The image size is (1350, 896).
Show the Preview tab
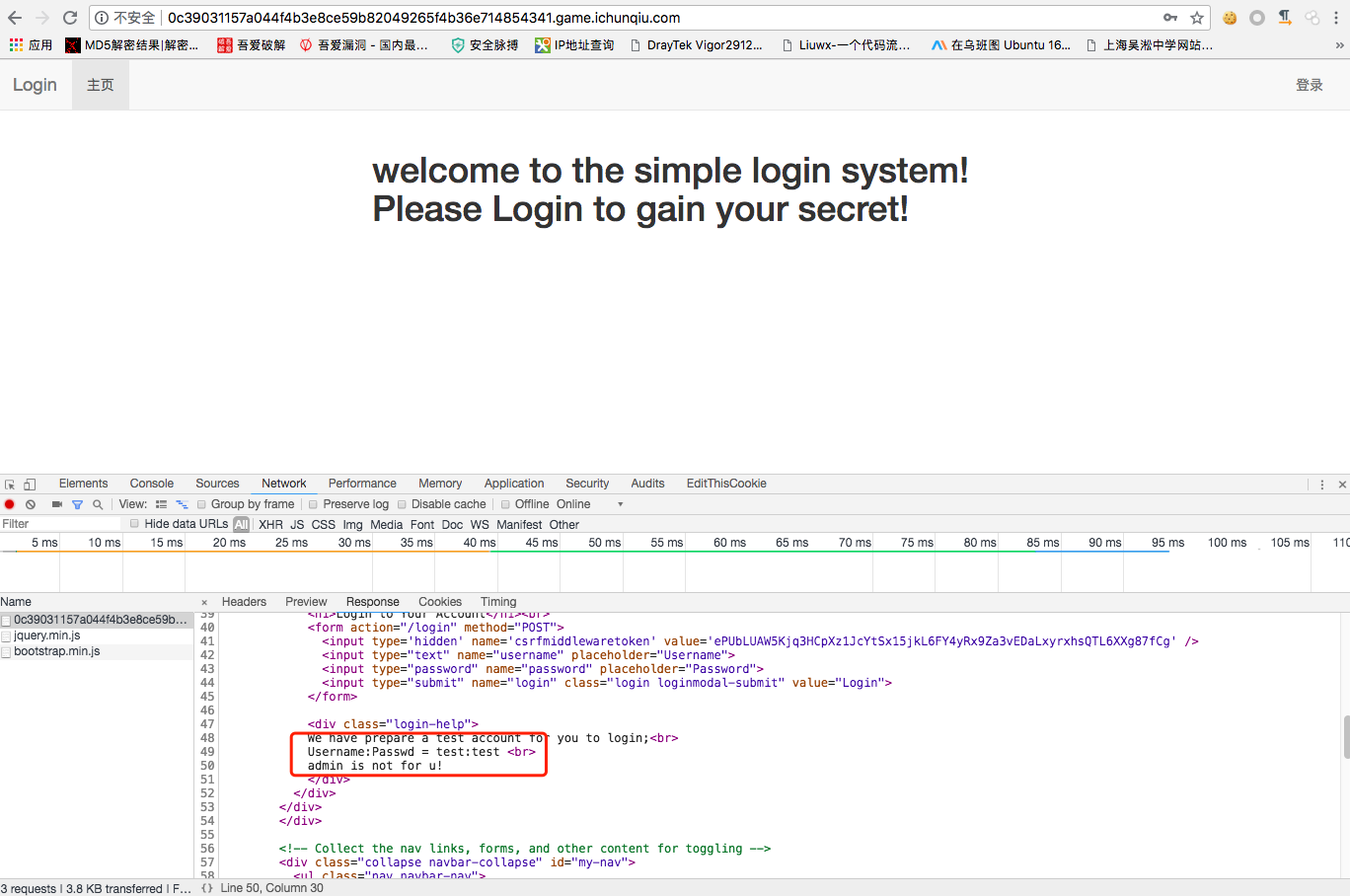[x=306, y=602]
